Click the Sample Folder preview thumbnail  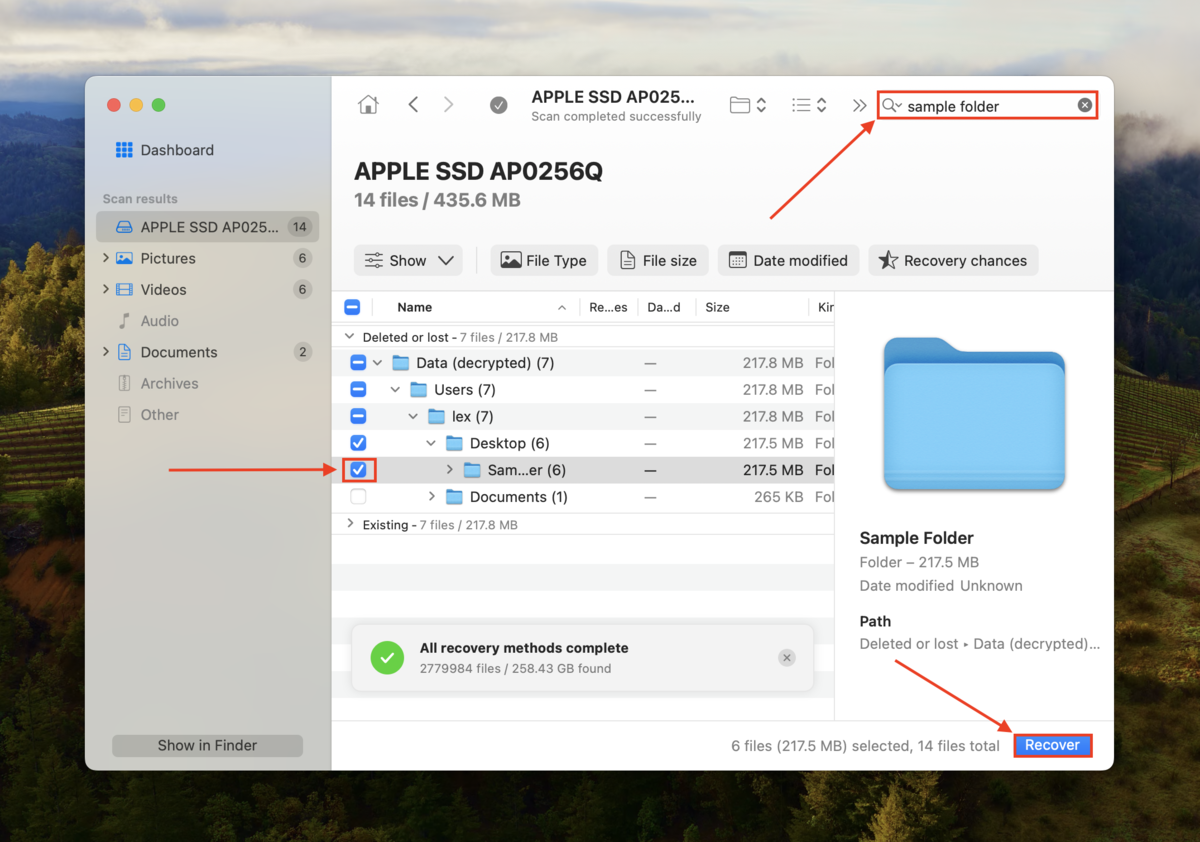click(974, 414)
